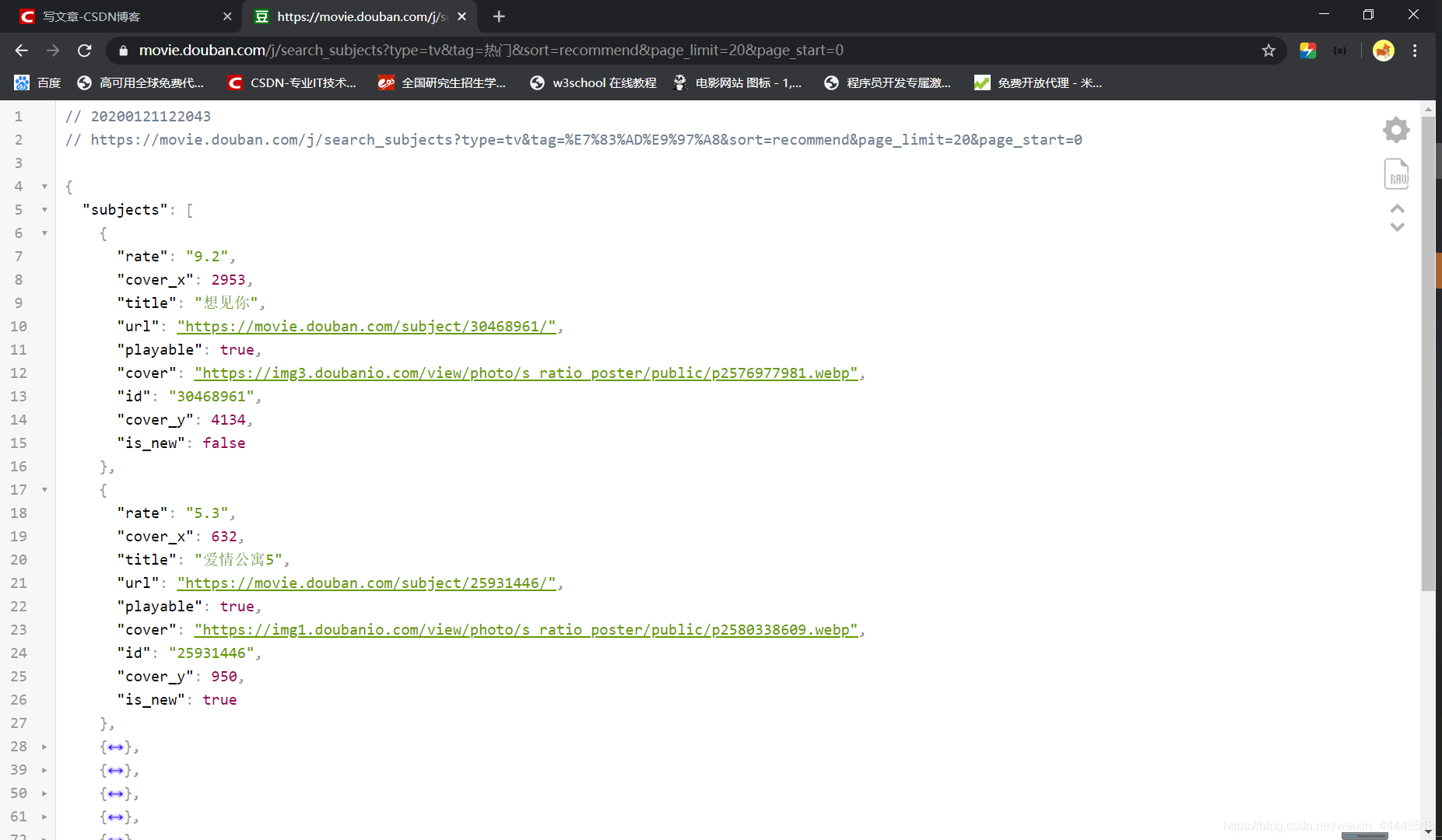Click the expand arrows on line 61 object
Image resolution: width=1442 pixels, height=840 pixels.
coord(116,817)
